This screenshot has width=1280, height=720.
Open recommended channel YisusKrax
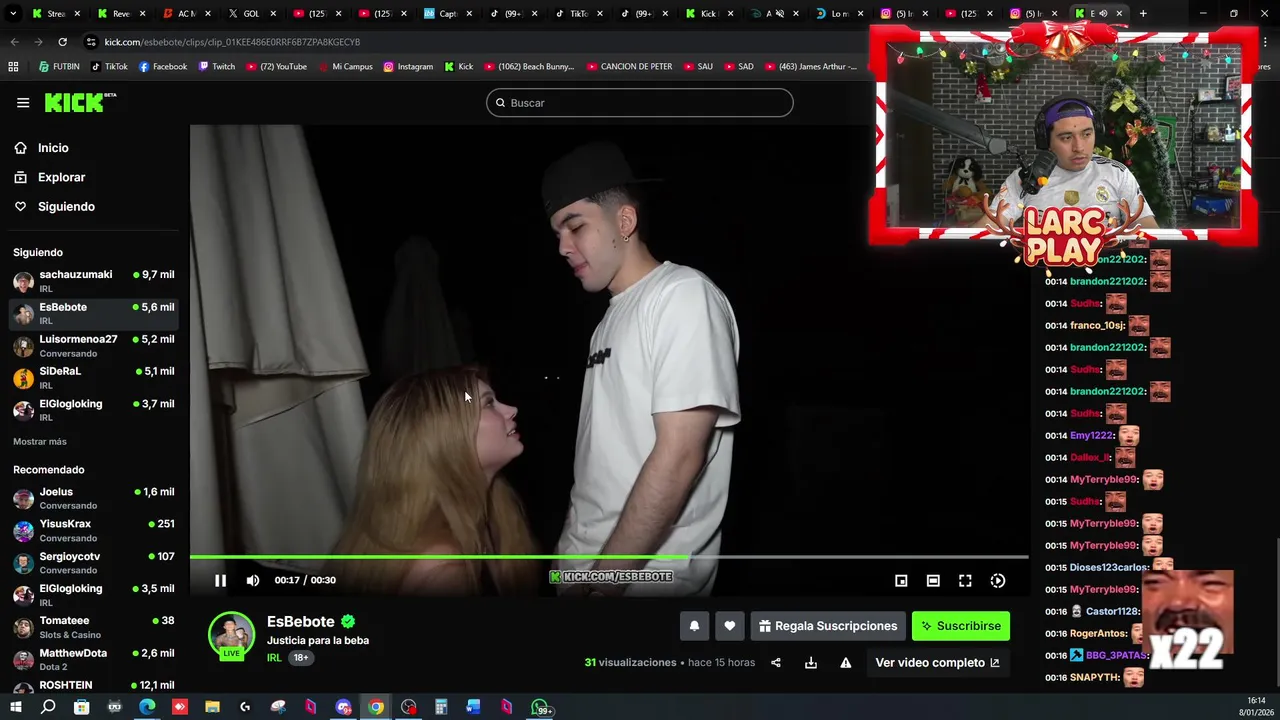[x=94, y=530]
